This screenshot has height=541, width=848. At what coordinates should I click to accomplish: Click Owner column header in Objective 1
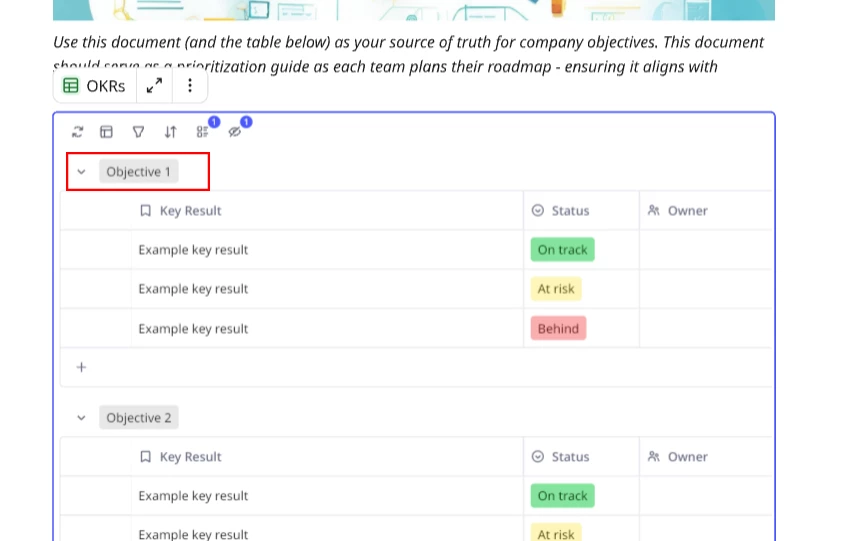pos(706,210)
